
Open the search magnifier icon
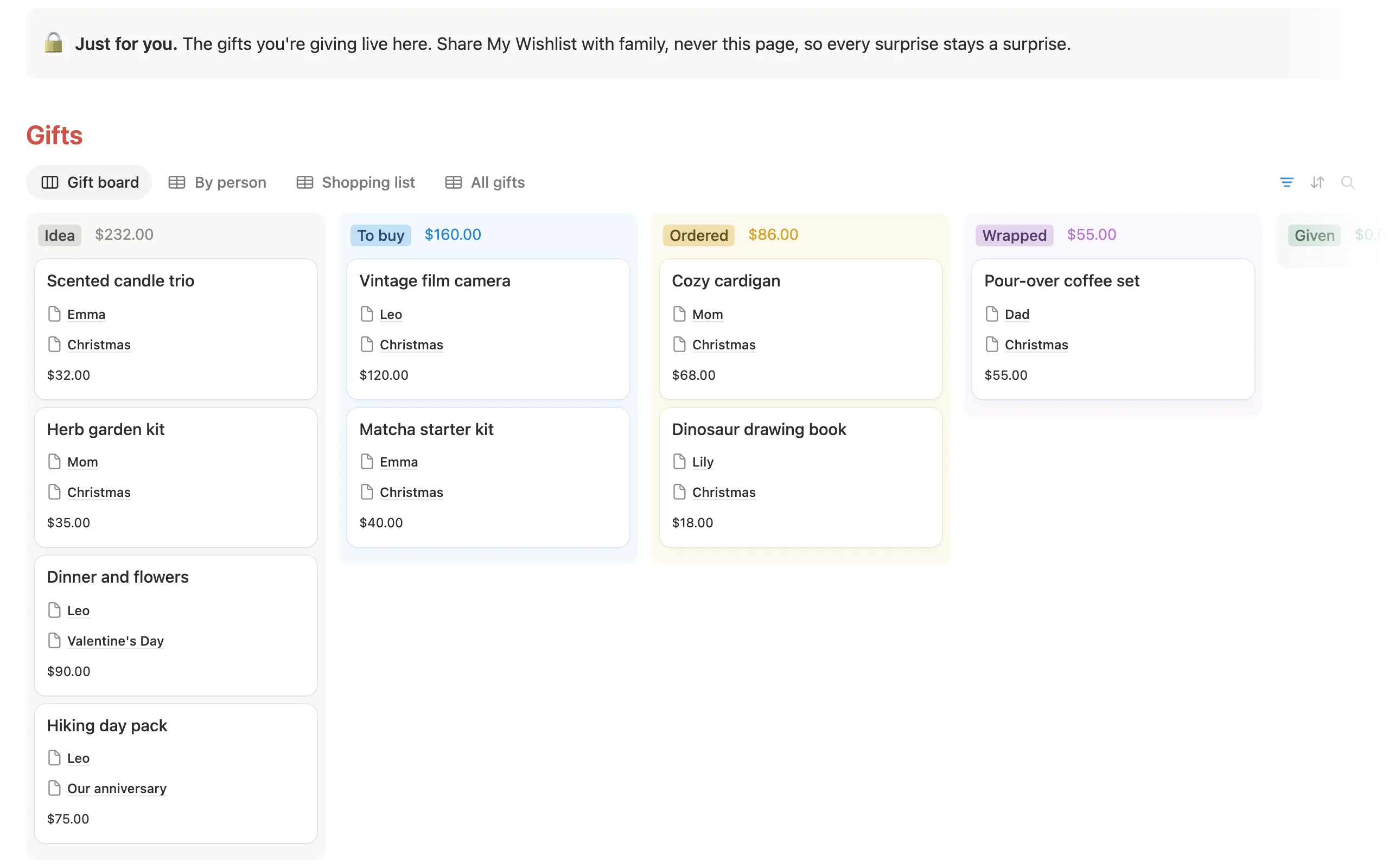(x=1347, y=183)
